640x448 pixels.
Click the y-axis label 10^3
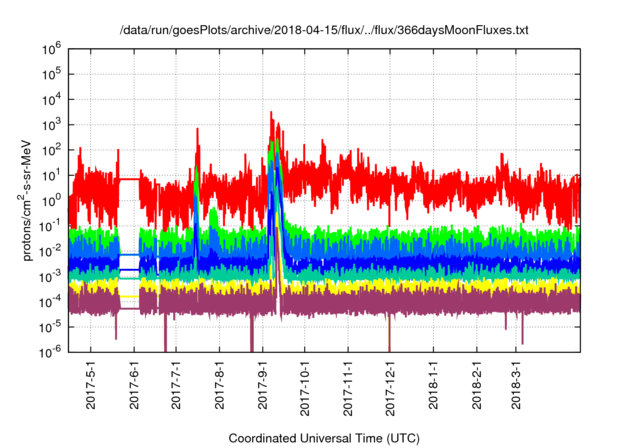(51, 126)
